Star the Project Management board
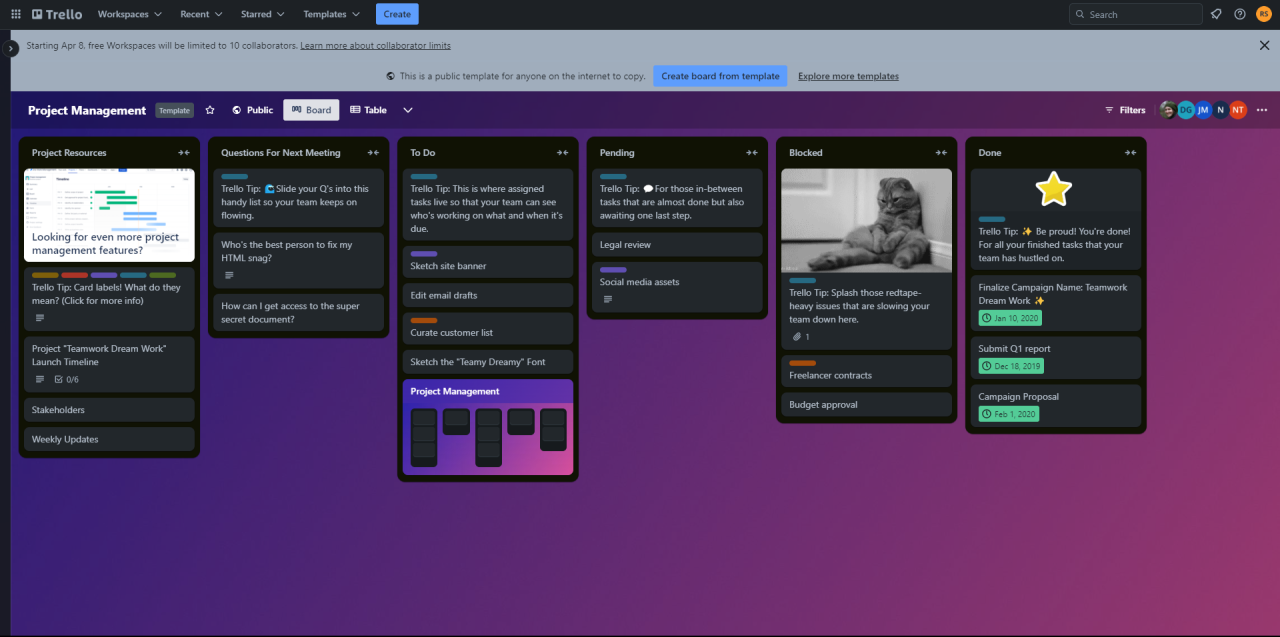This screenshot has width=1280, height=637. tap(210, 110)
